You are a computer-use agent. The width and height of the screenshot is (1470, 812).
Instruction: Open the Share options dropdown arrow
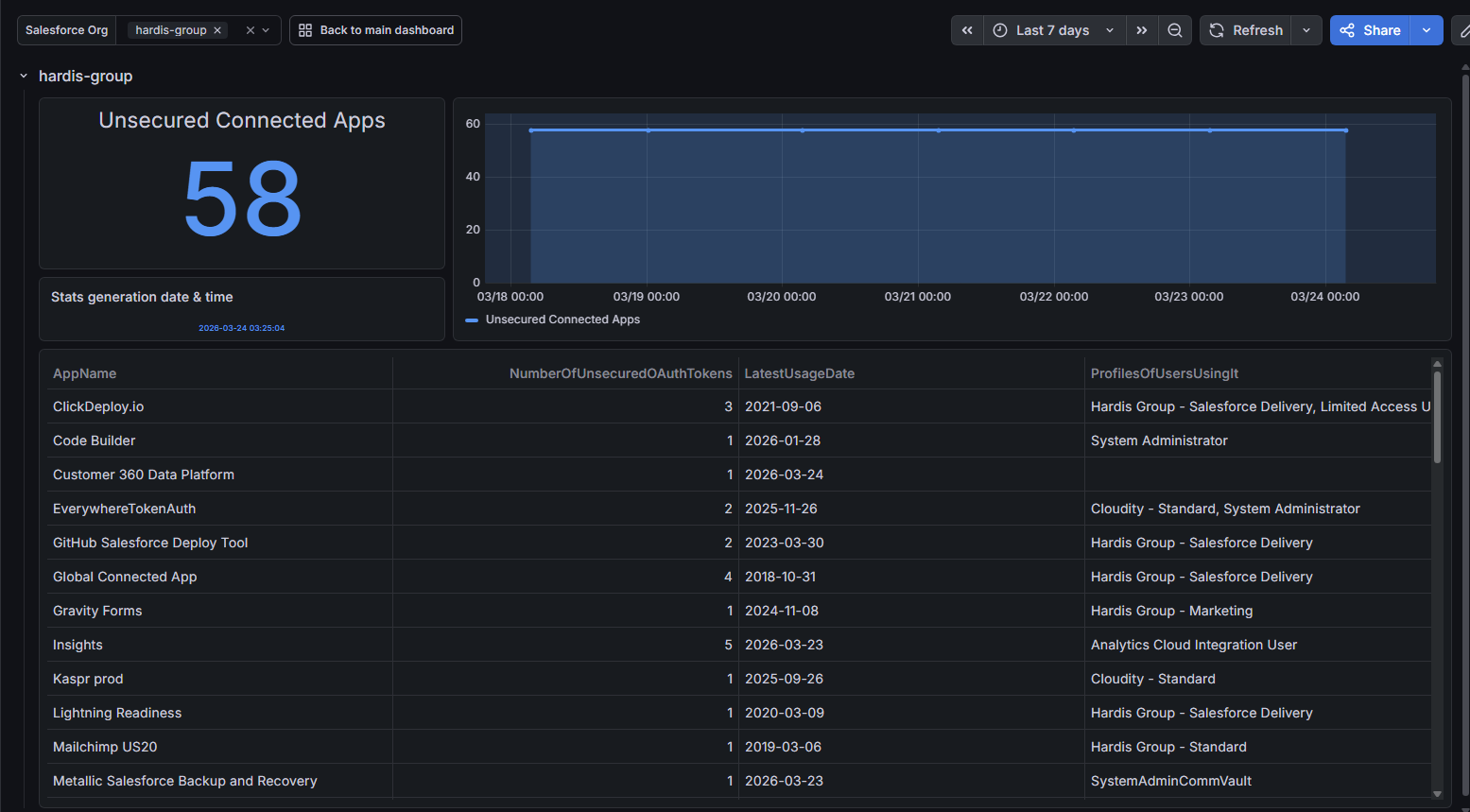tap(1427, 30)
